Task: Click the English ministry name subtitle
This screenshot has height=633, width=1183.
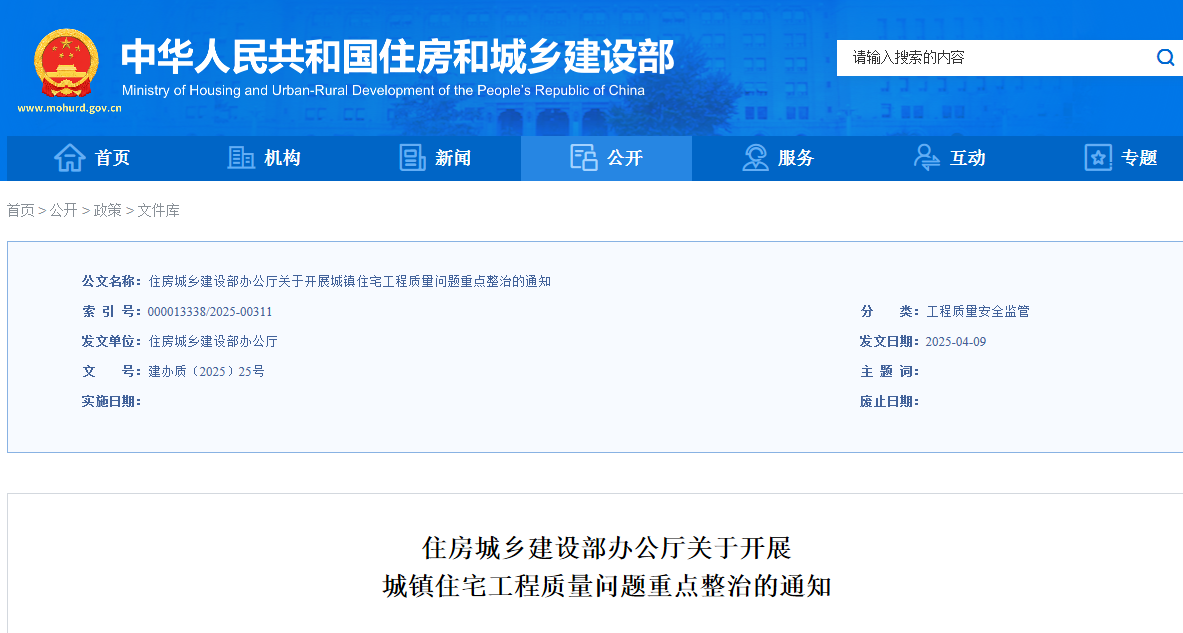Action: 383,91
